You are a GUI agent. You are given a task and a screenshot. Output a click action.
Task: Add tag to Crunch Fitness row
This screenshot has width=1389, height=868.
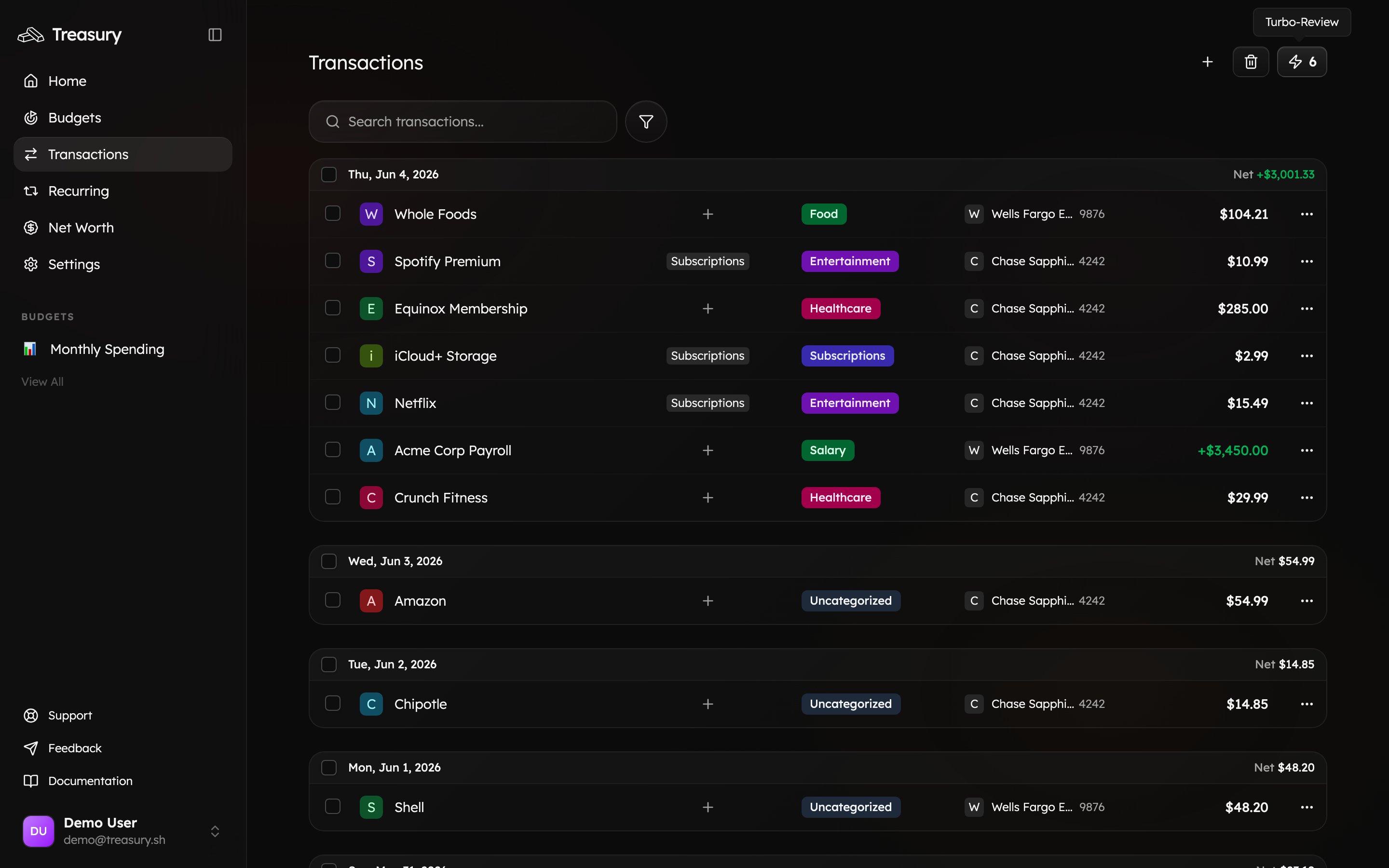click(x=708, y=498)
